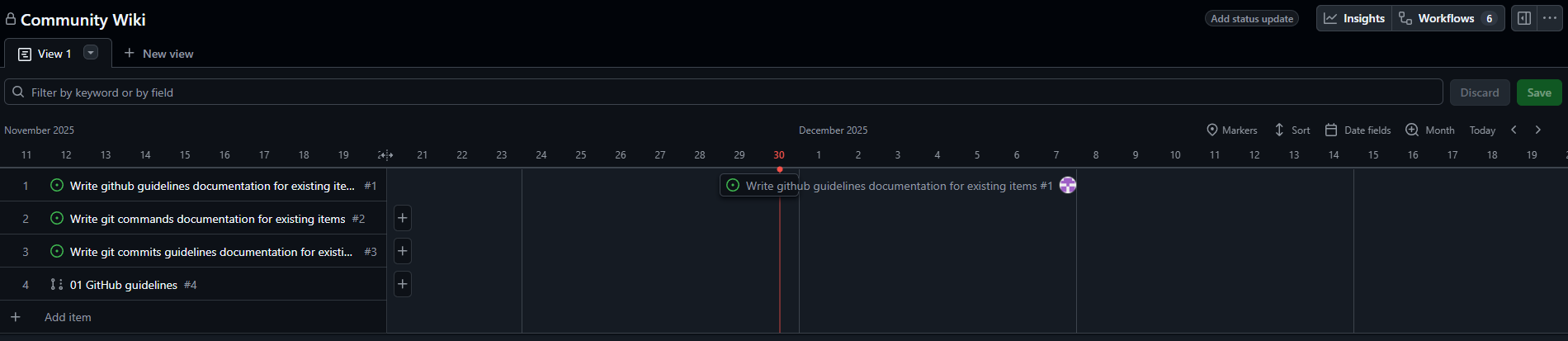The image size is (1568, 341).
Task: Focus the Filter by keyword field
Action: click(724, 92)
